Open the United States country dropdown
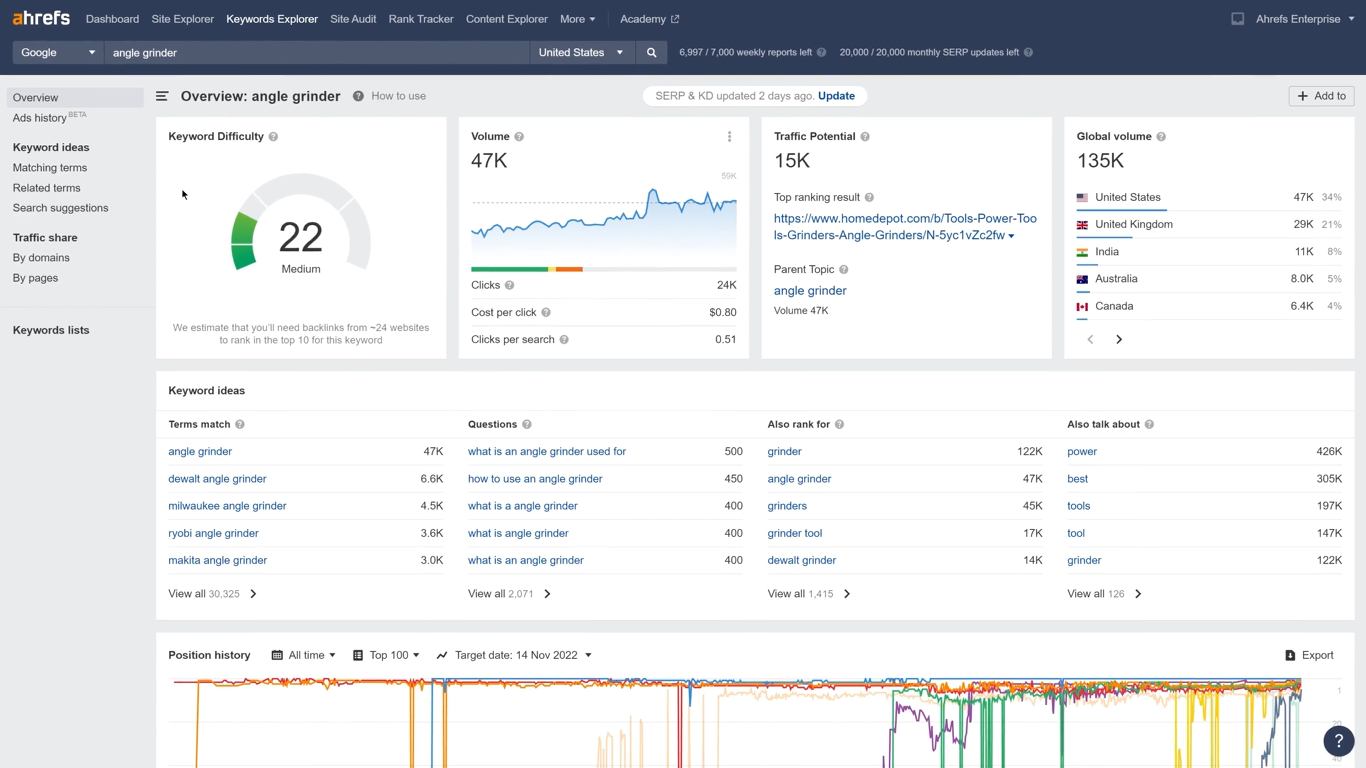This screenshot has height=768, width=1366. pyautogui.click(x=580, y=53)
